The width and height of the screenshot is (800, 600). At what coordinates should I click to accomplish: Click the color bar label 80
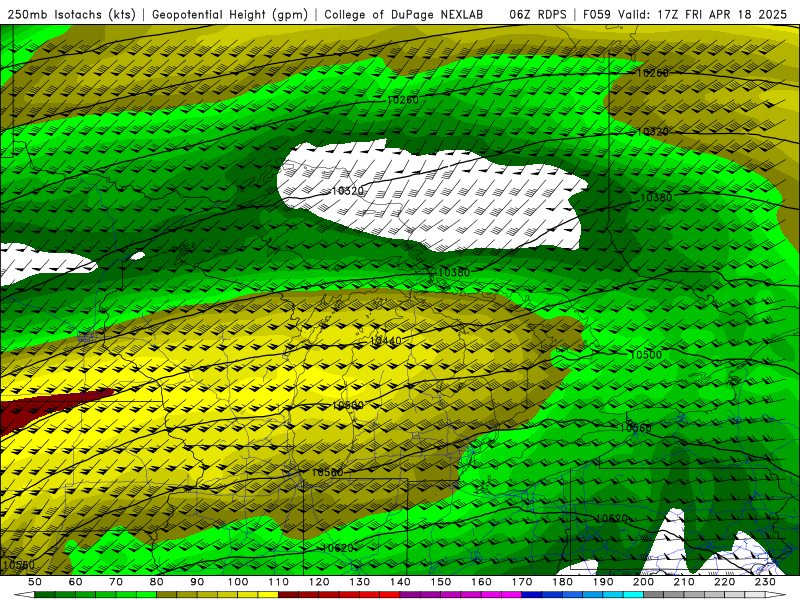156,582
